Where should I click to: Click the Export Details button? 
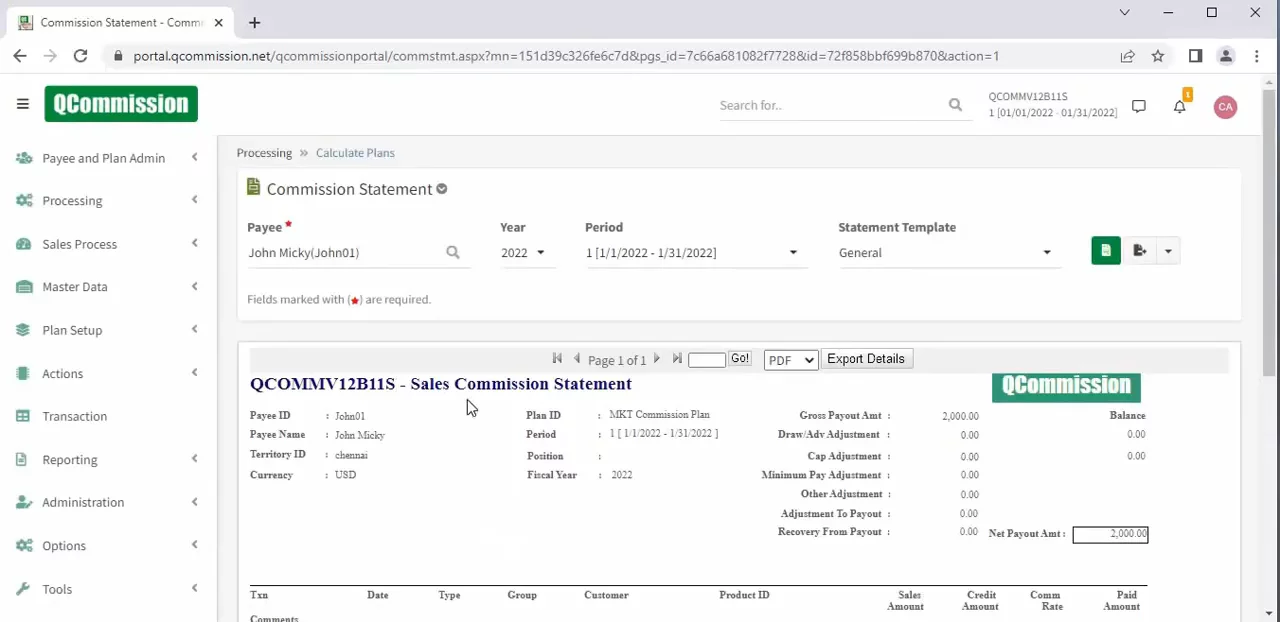click(x=865, y=359)
